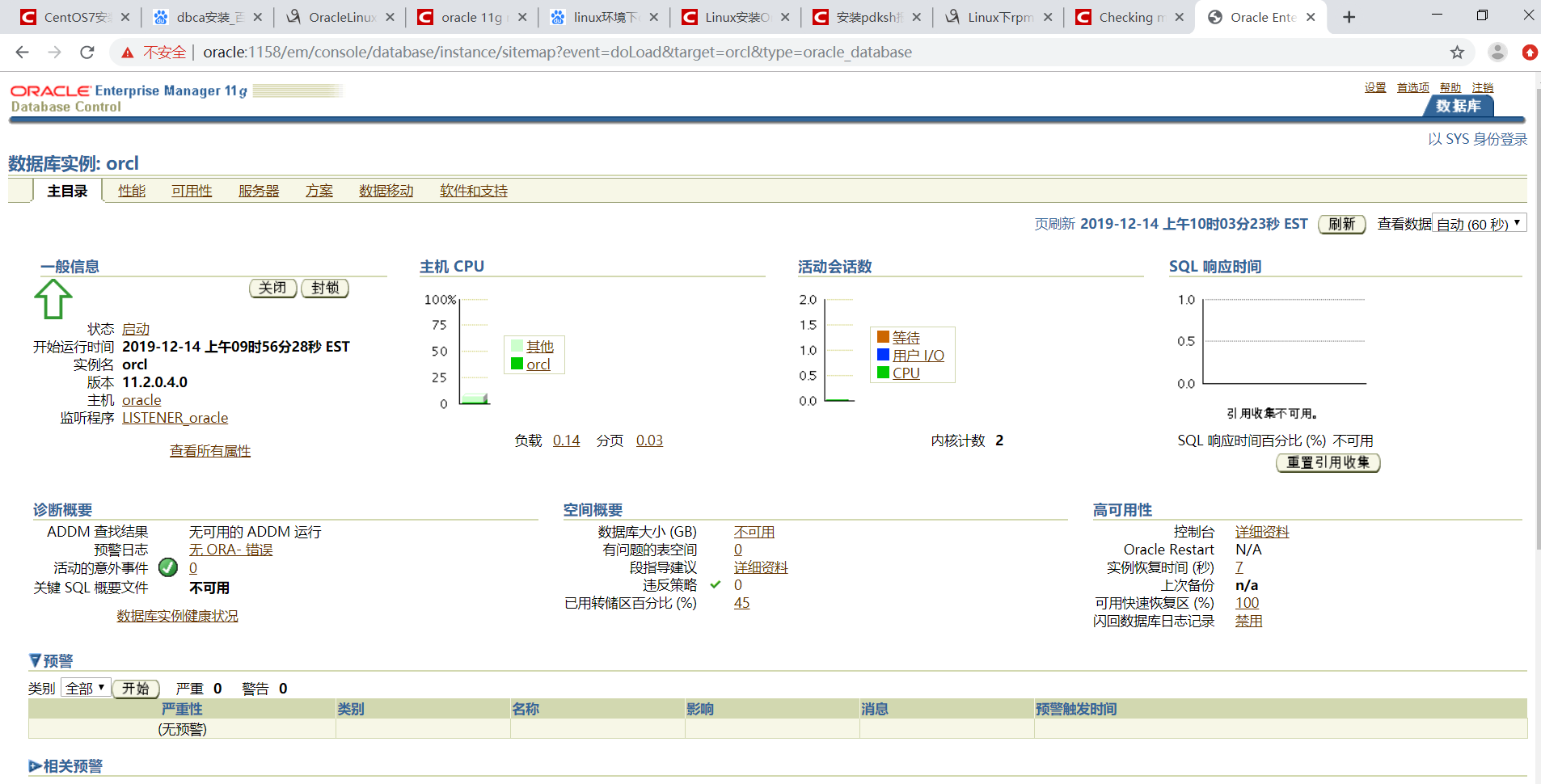Close the dbca安装 browser tab

point(257,17)
